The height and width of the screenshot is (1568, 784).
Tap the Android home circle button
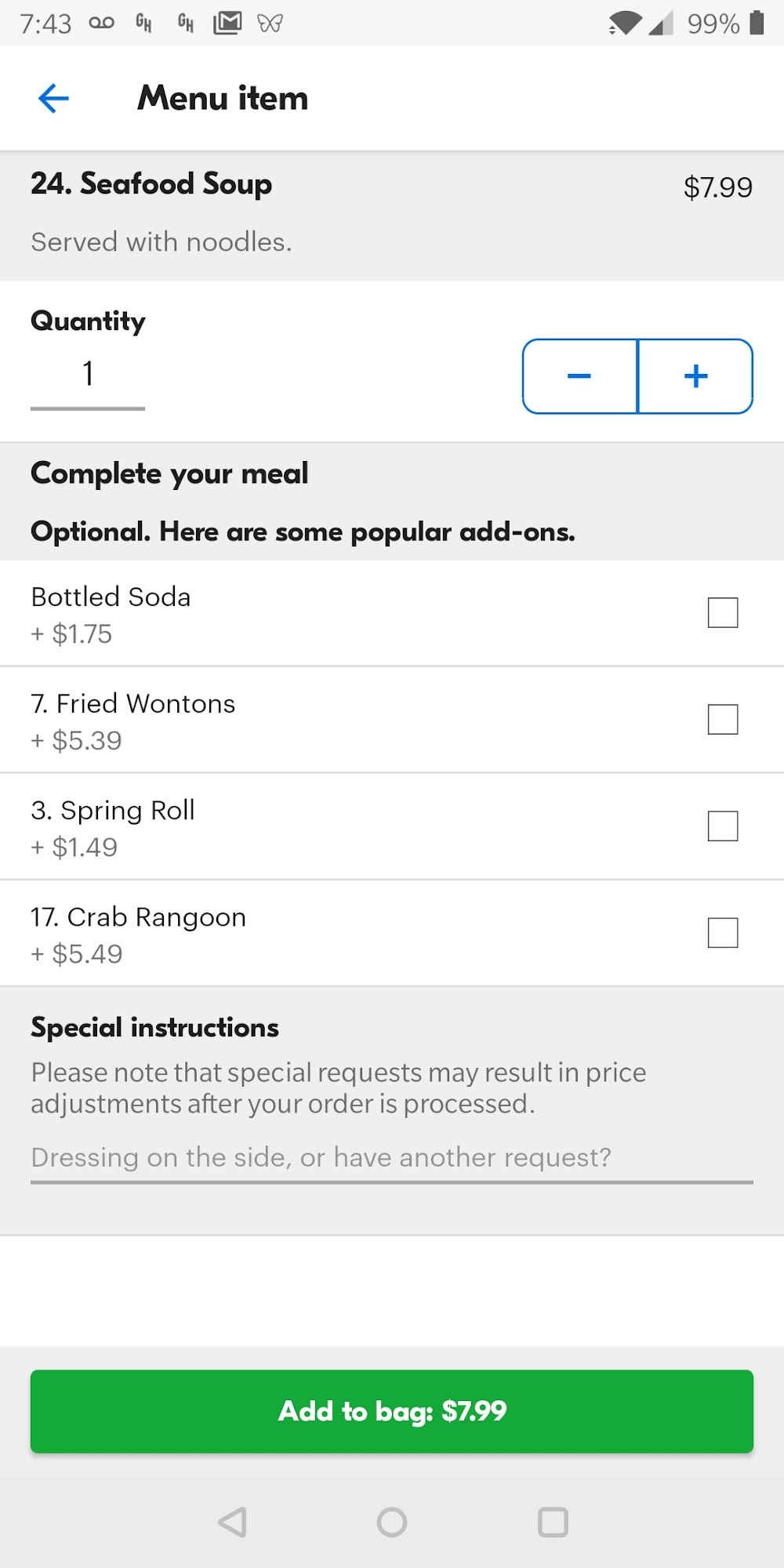pos(392,1522)
